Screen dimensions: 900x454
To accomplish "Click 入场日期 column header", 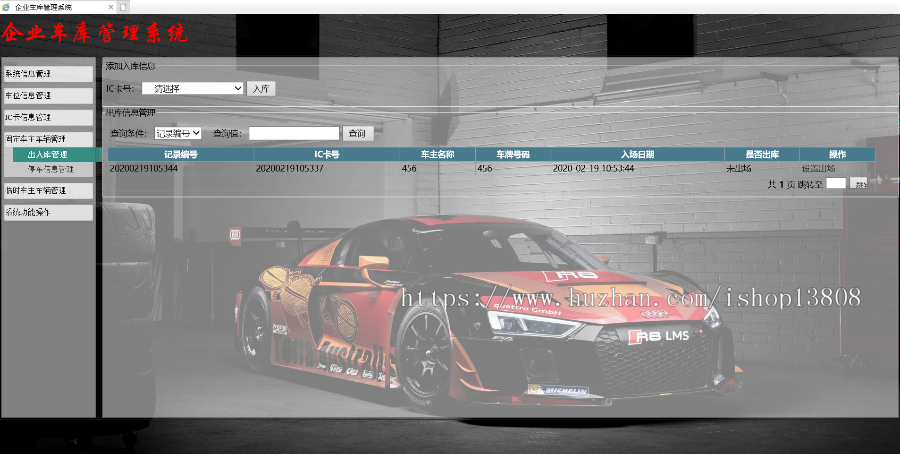I will [637, 154].
